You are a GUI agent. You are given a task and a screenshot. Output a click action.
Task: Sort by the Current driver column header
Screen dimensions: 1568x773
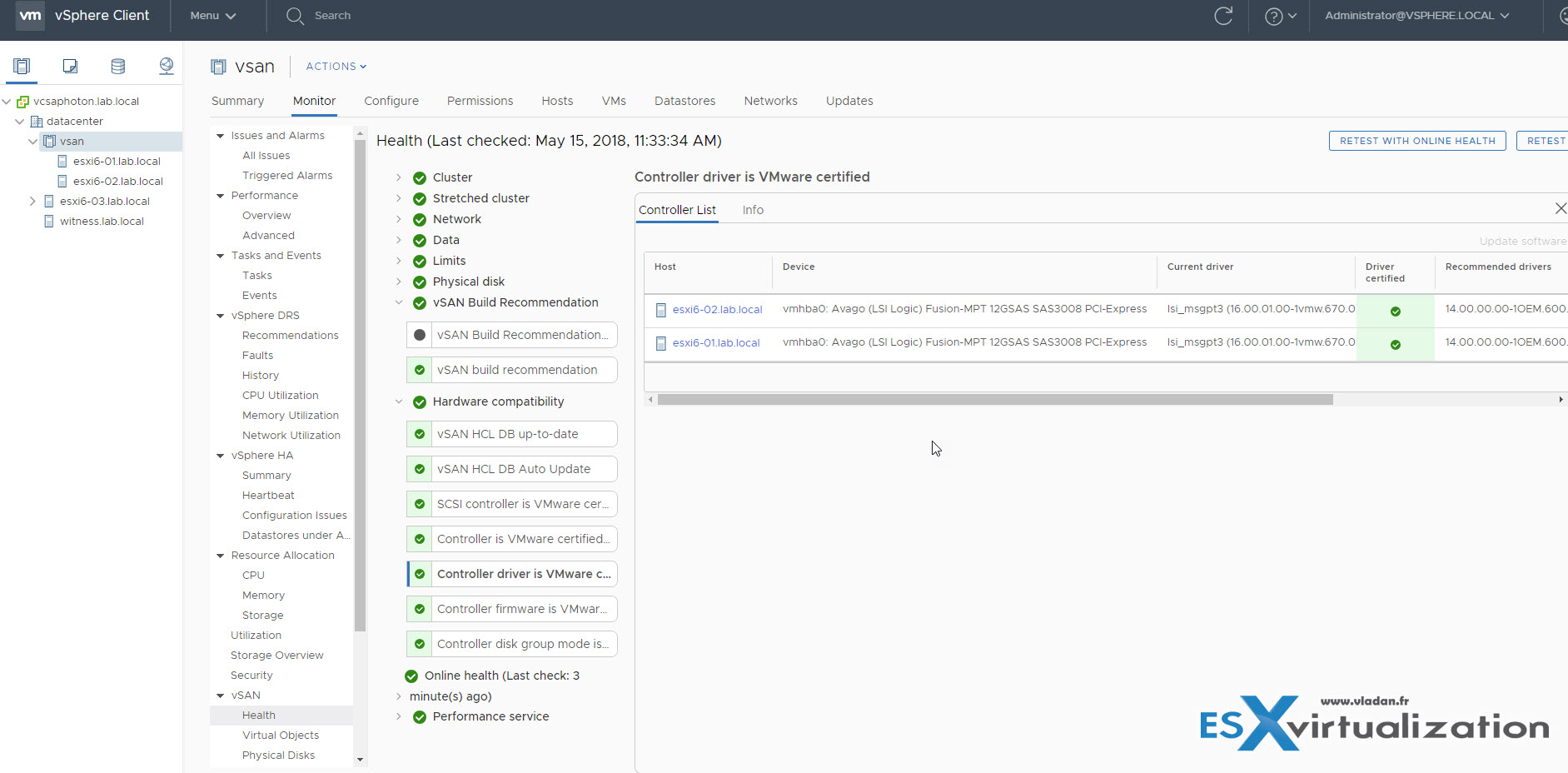(x=1200, y=267)
